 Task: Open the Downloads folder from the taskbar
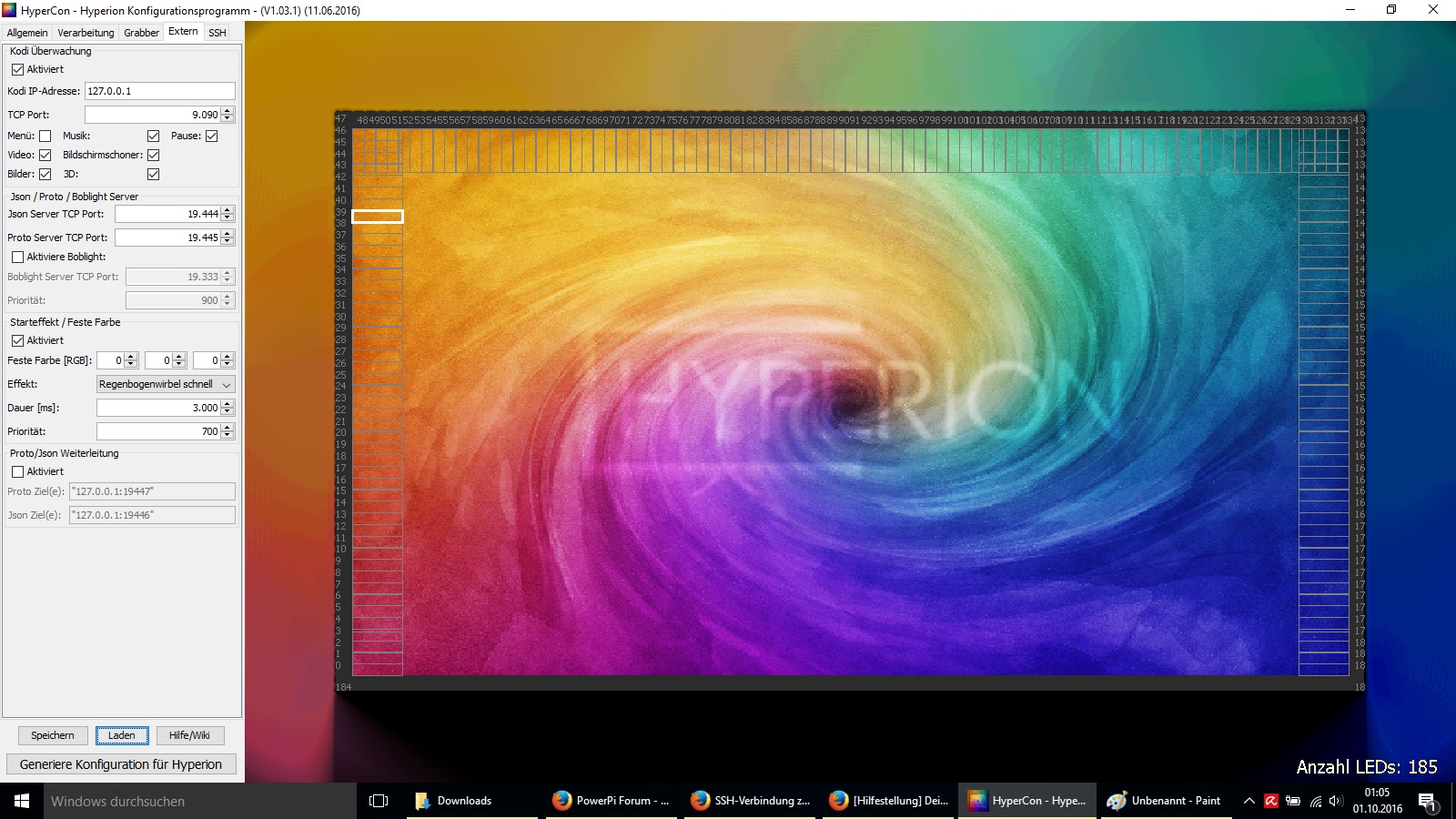coord(453,801)
